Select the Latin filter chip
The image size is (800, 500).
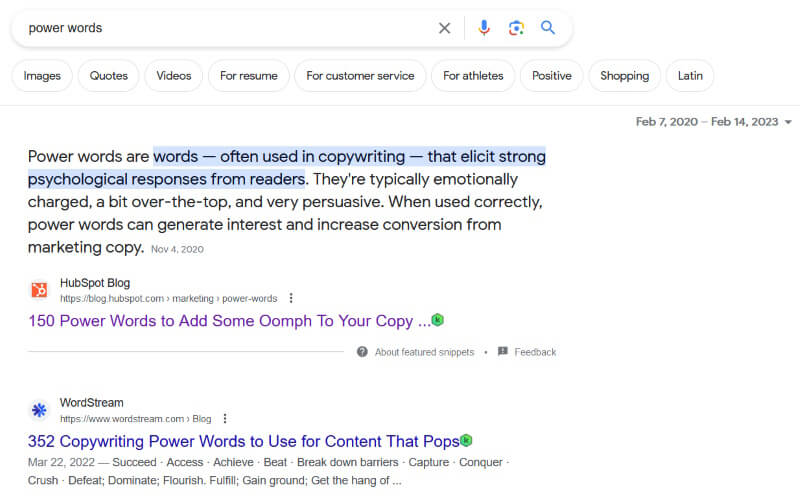(x=690, y=76)
